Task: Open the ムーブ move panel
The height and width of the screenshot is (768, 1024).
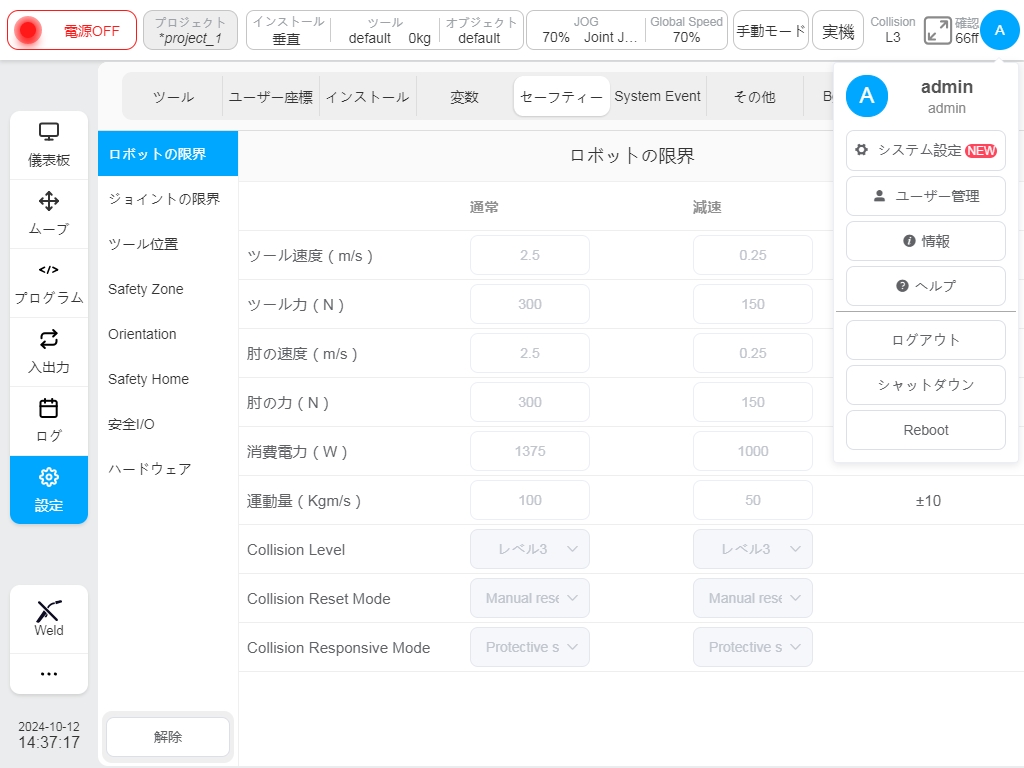Action: [49, 214]
